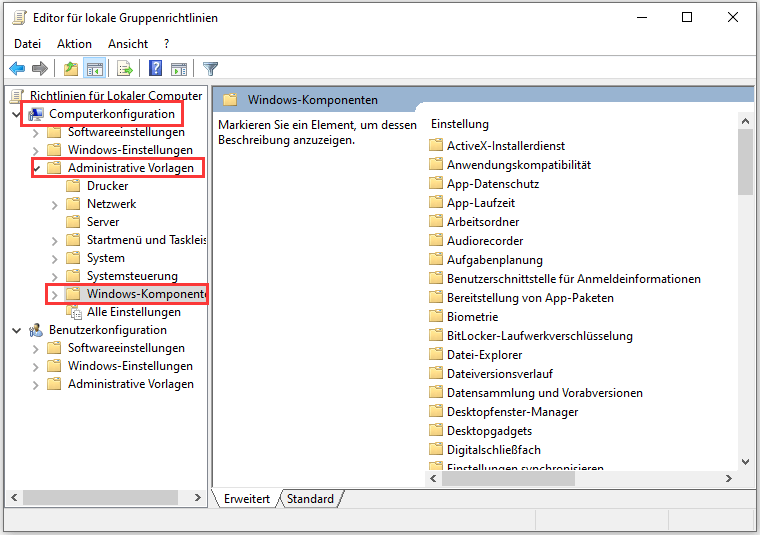Switch to the Standard tab
Viewport: 760px width, 535px height.
(310, 499)
